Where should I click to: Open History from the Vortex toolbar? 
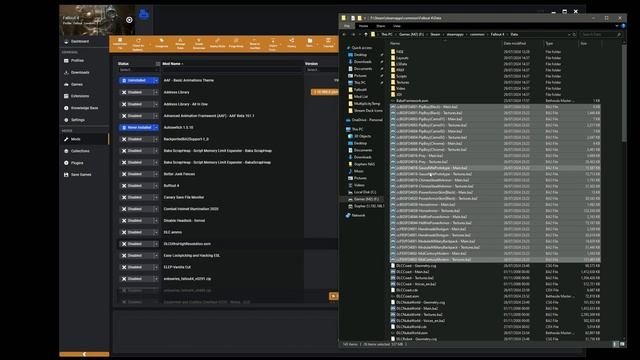291,43
